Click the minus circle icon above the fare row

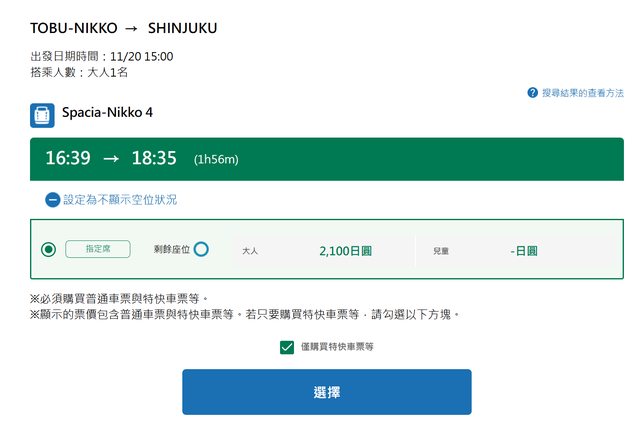(x=52, y=200)
